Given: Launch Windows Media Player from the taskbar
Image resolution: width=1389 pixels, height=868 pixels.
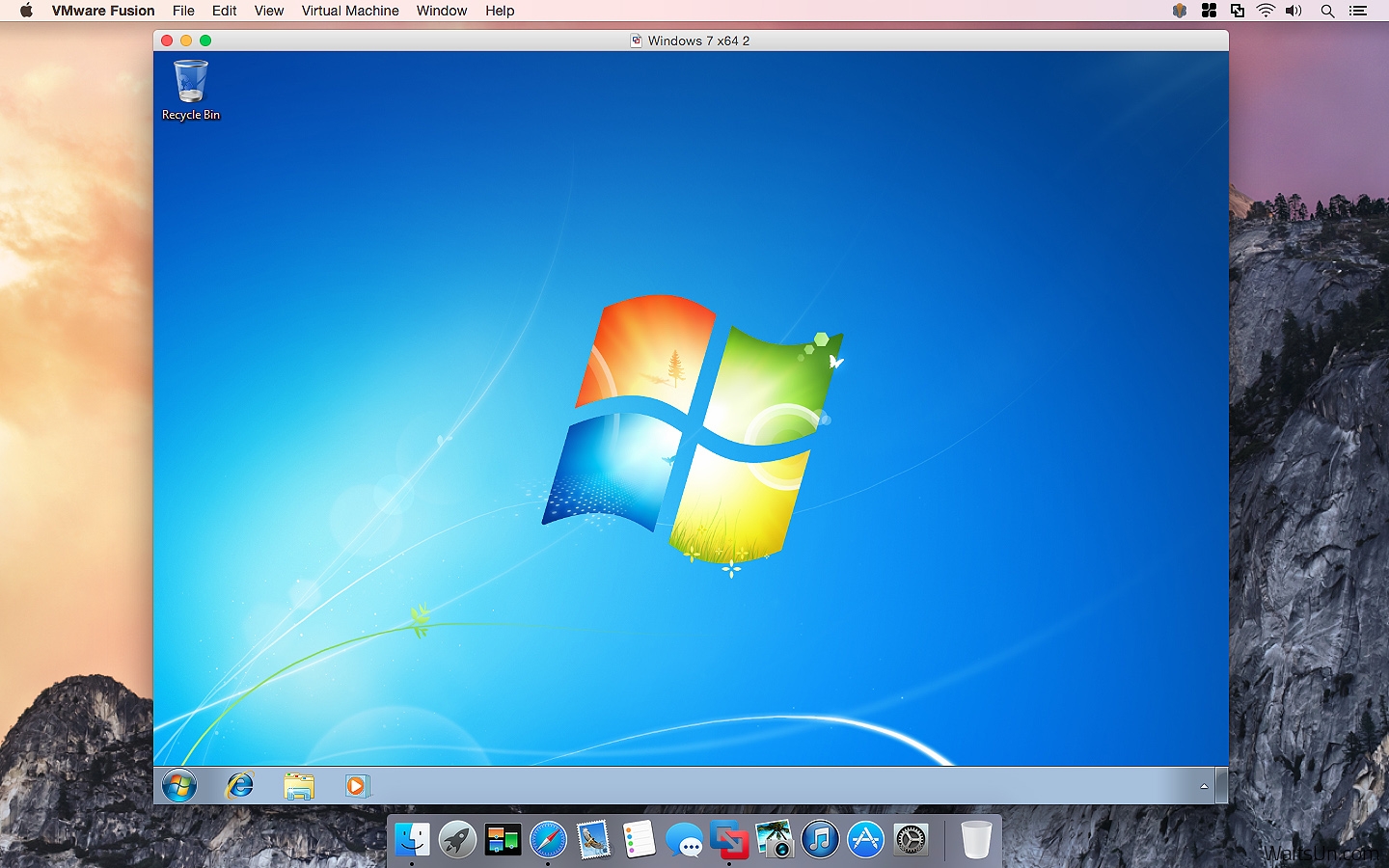Looking at the screenshot, I should pos(357,786).
